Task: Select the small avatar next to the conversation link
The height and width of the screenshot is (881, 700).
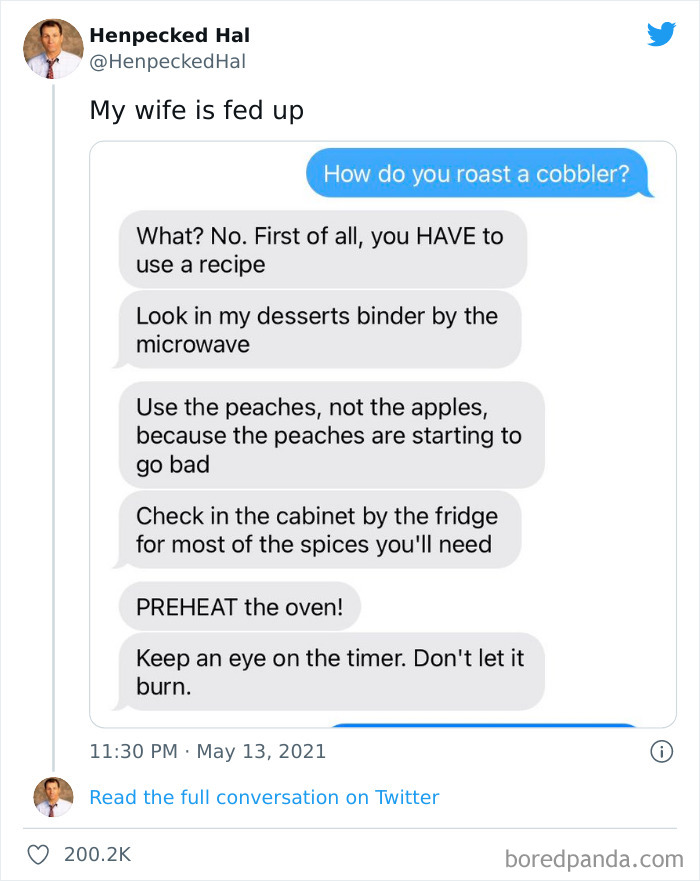Action: 53,797
